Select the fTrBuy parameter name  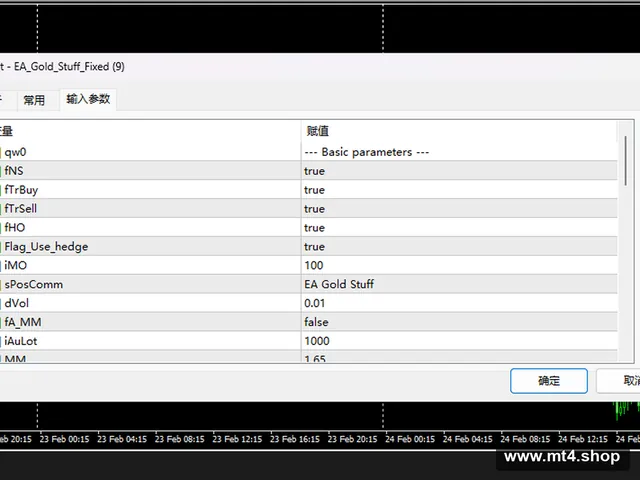pos(21,190)
